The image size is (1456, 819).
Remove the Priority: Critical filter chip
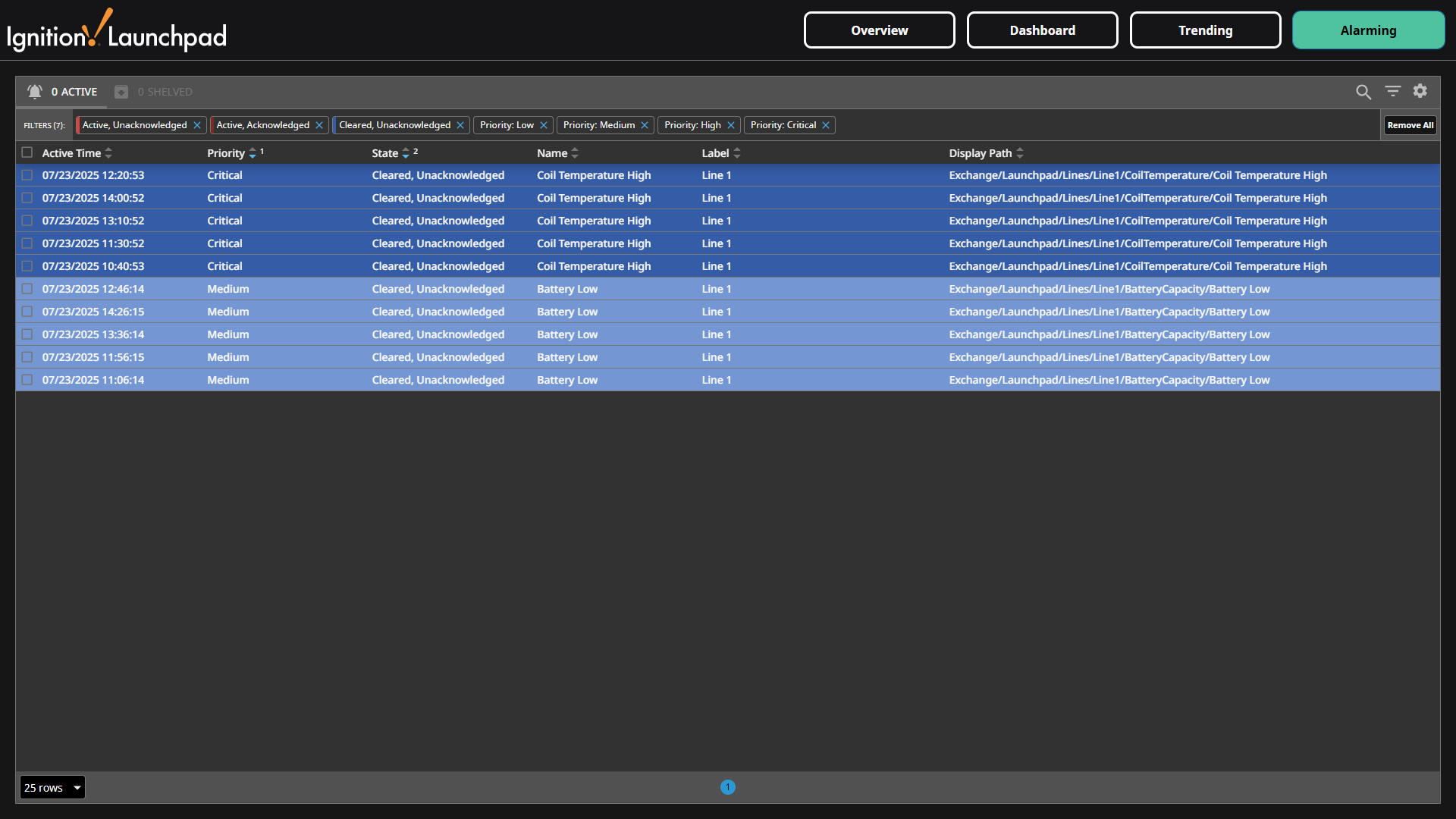point(826,125)
